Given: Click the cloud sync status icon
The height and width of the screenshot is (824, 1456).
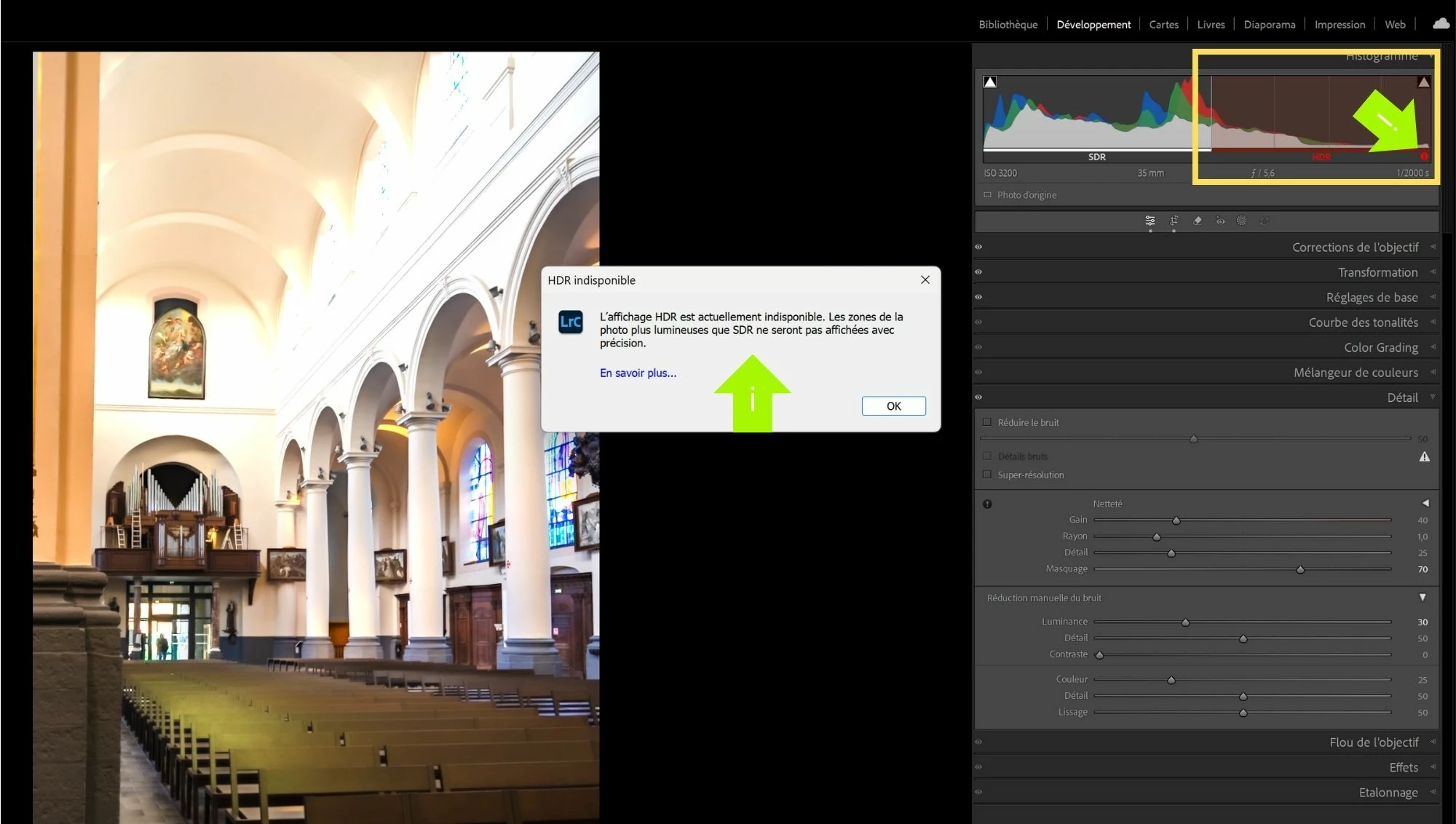Looking at the screenshot, I should (1441, 24).
